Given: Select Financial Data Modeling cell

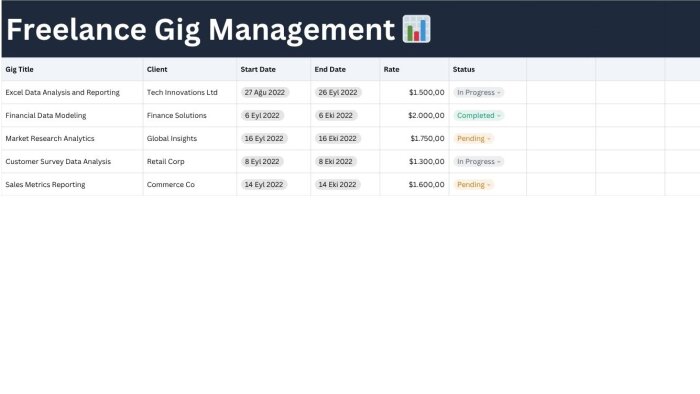Looking at the screenshot, I should [72, 116].
